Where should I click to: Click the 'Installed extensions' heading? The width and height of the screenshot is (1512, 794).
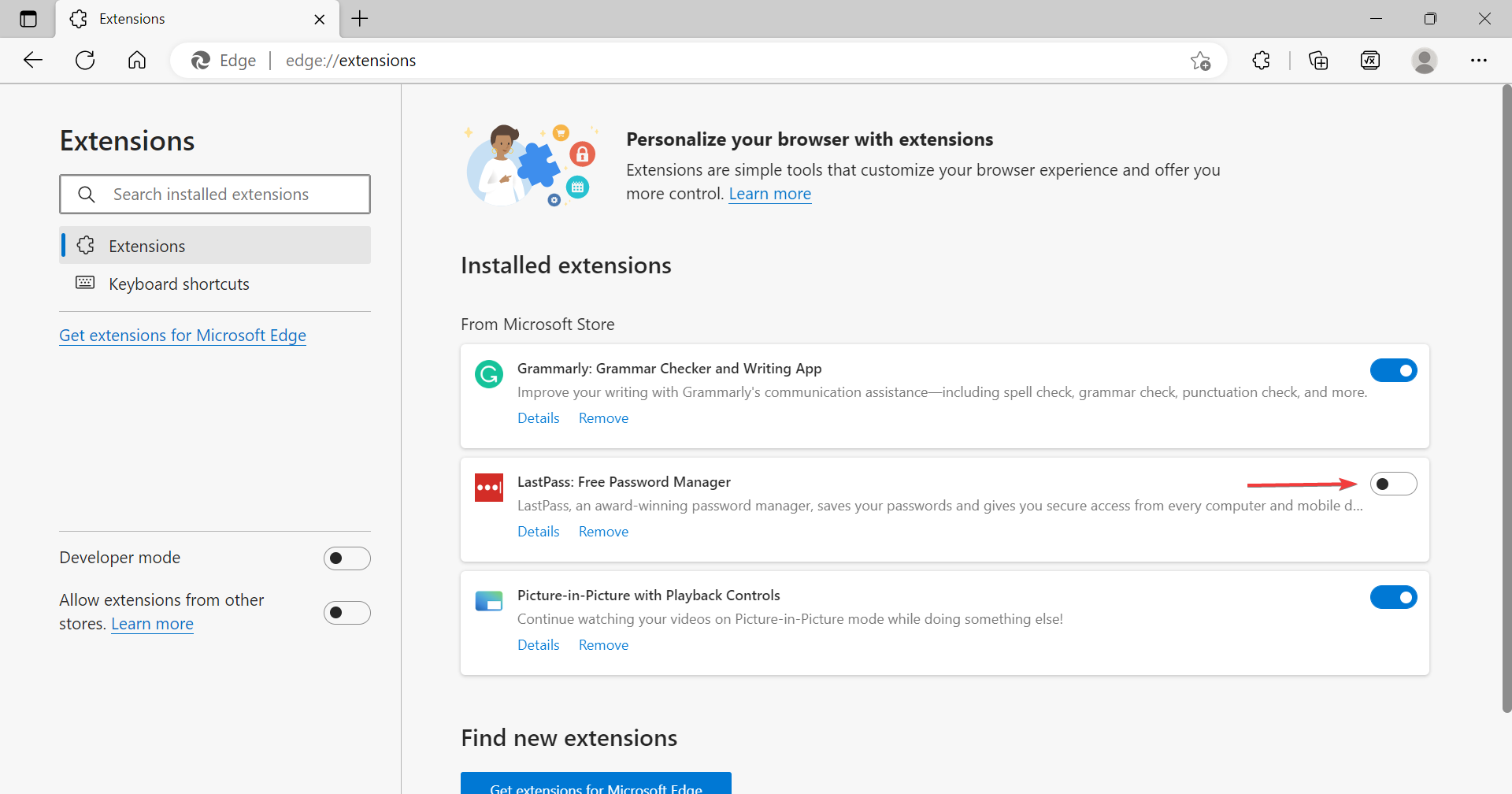[x=566, y=265]
